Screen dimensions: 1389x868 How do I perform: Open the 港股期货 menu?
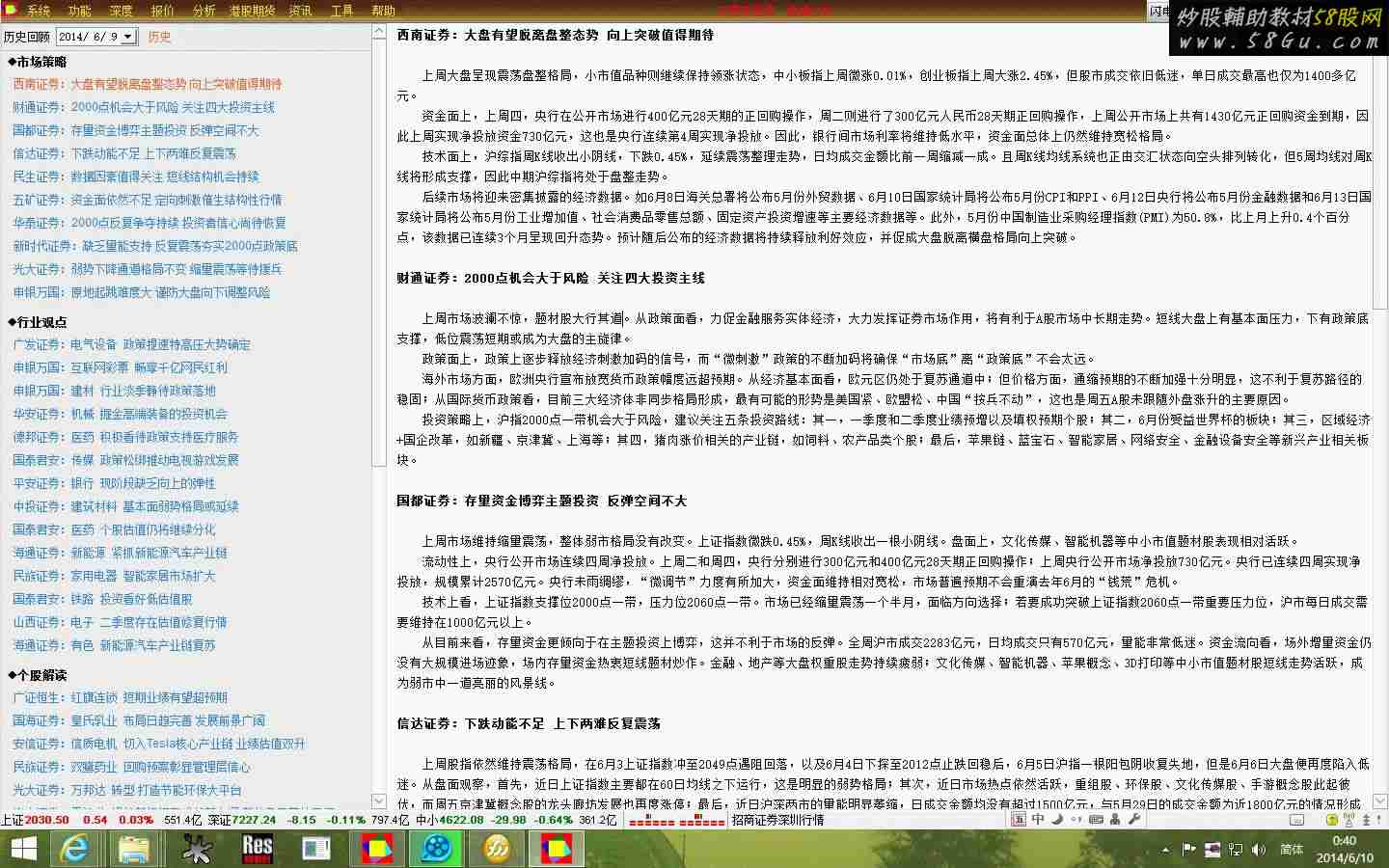[x=252, y=11]
